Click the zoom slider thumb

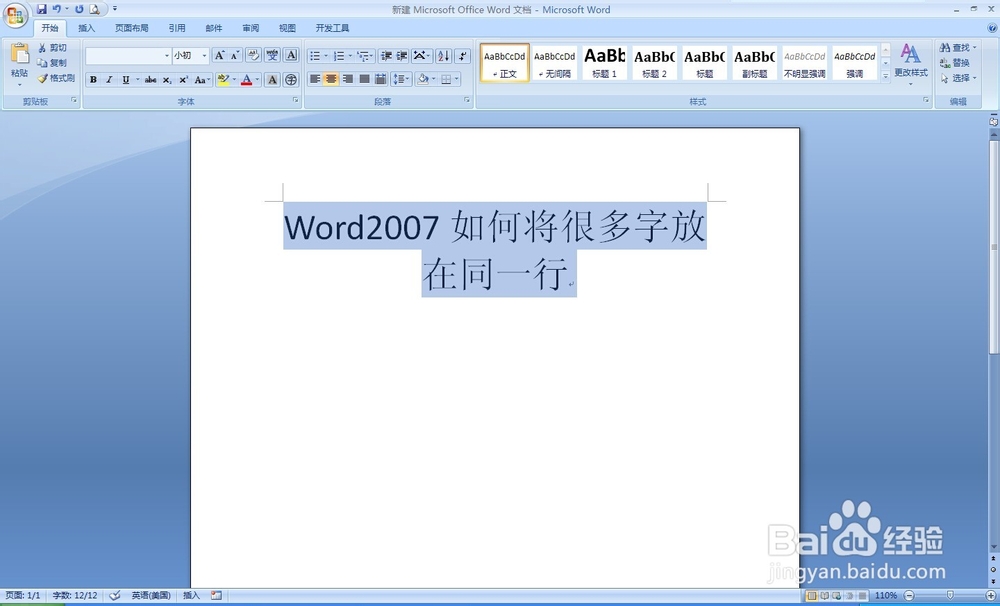950,595
